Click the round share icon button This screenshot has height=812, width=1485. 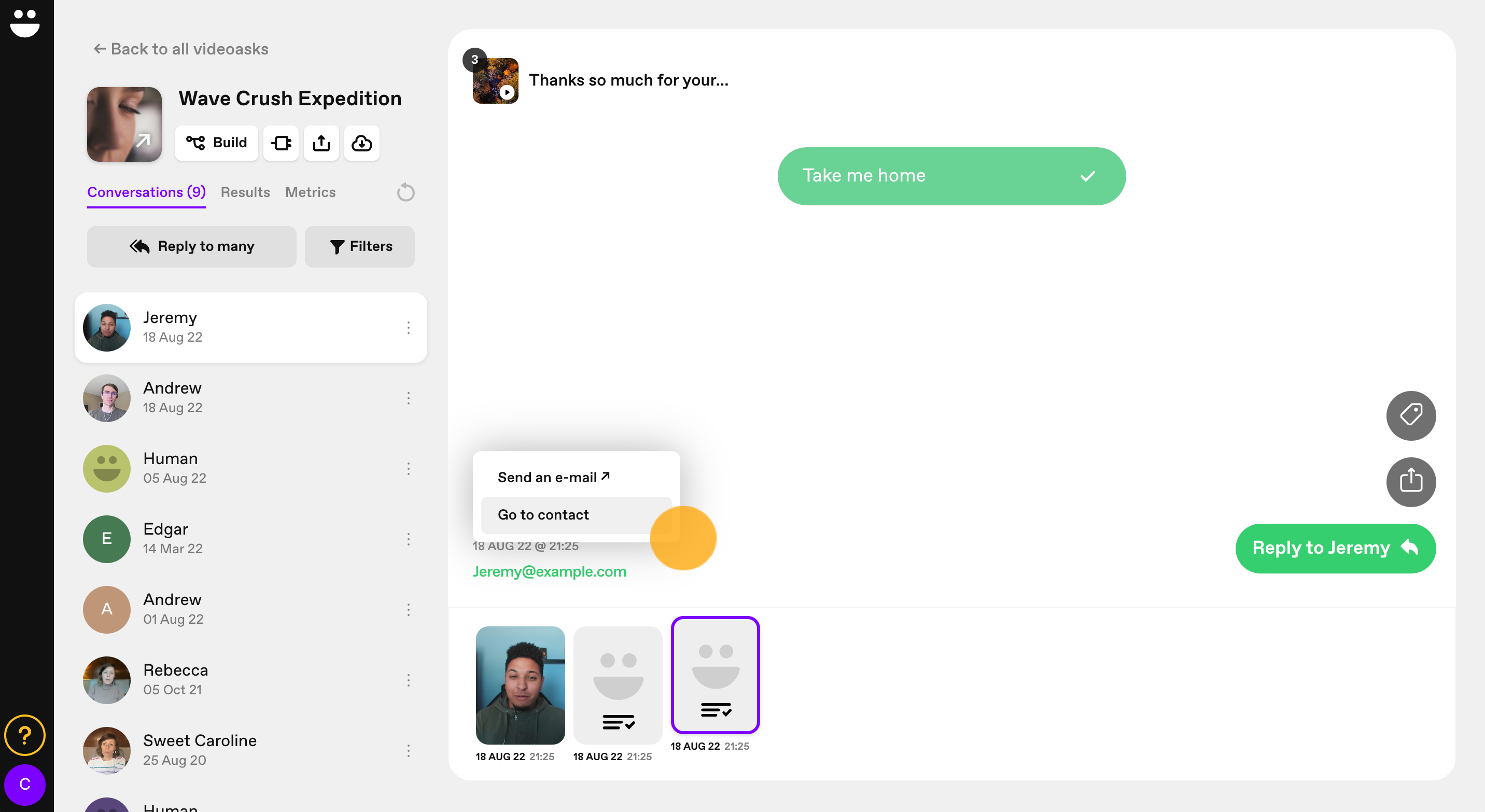(1411, 482)
